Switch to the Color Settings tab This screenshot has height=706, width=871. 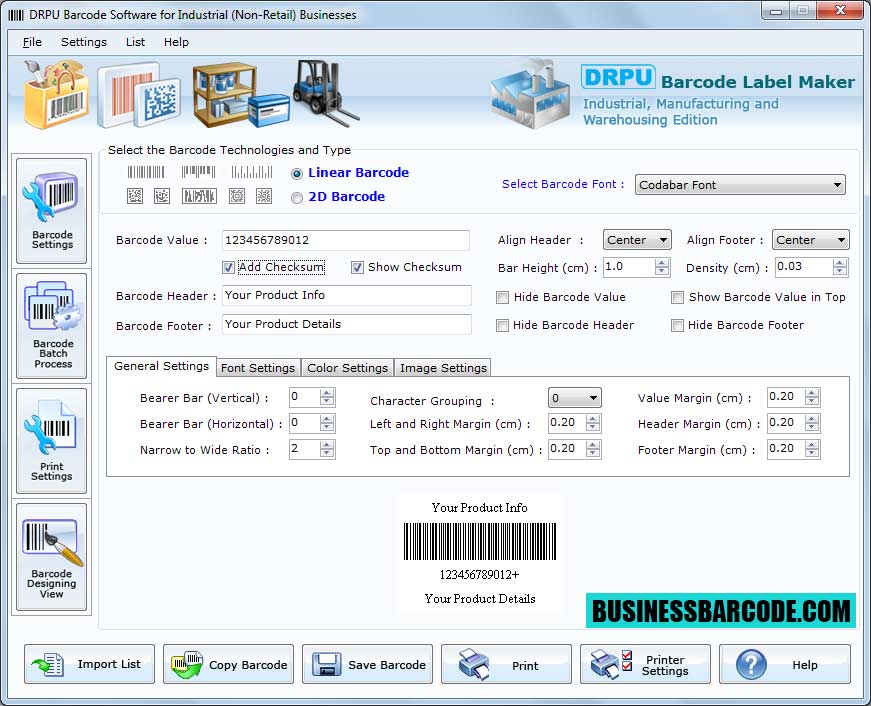(x=347, y=368)
